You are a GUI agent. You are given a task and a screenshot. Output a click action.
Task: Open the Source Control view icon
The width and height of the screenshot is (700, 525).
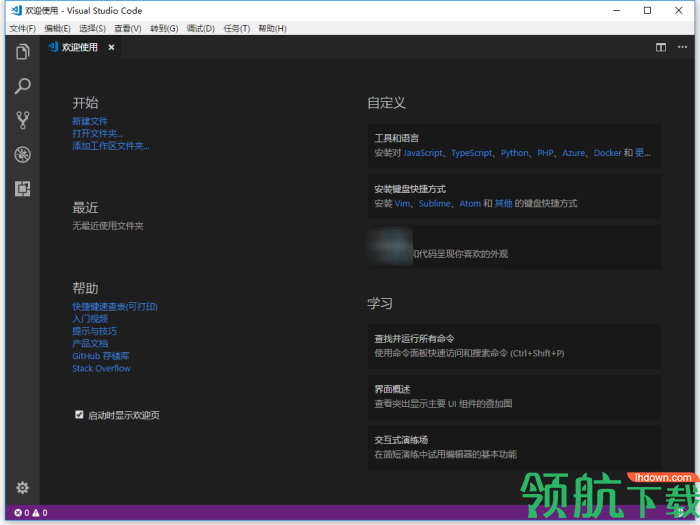click(22, 121)
